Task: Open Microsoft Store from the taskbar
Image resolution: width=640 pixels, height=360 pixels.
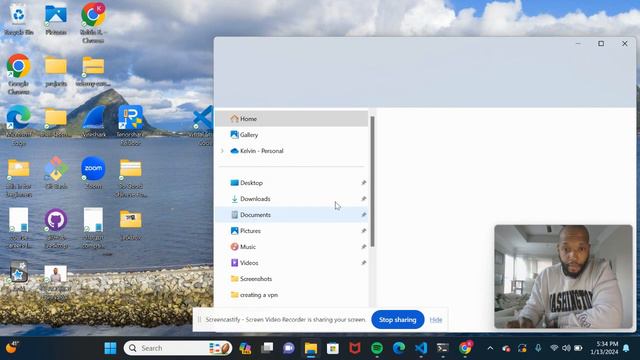Action: pos(333,348)
